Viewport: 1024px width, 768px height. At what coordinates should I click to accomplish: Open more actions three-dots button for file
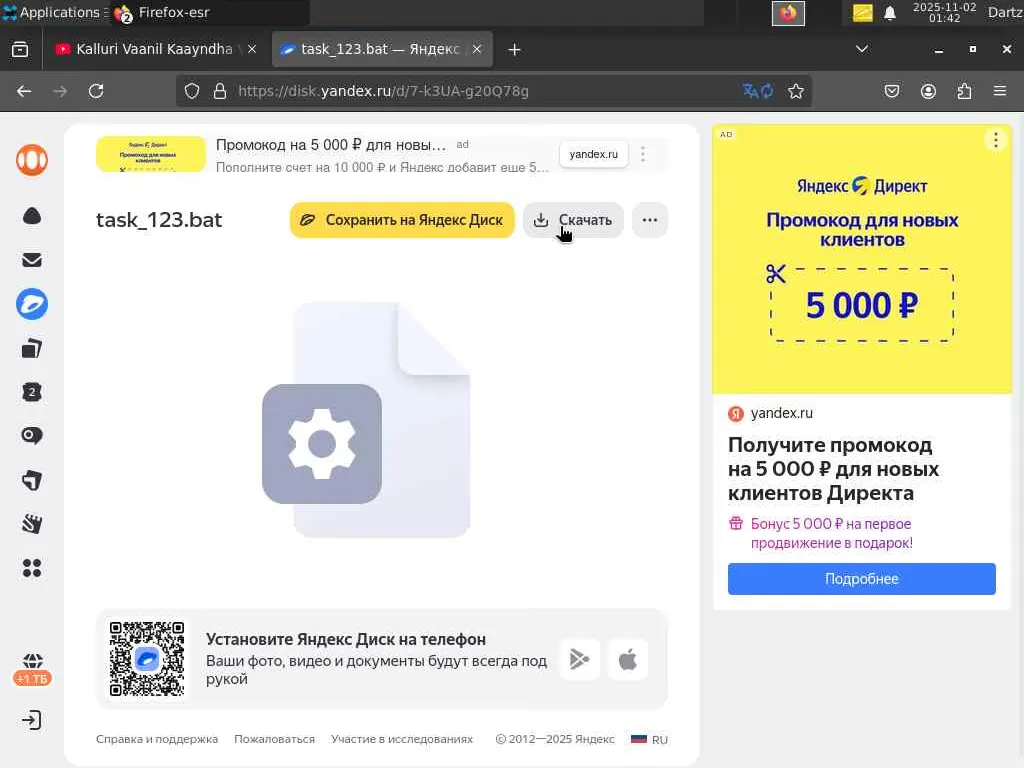tap(650, 220)
